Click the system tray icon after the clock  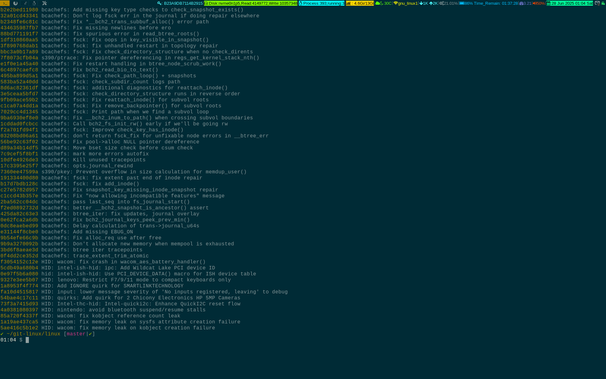[x=597, y=3]
